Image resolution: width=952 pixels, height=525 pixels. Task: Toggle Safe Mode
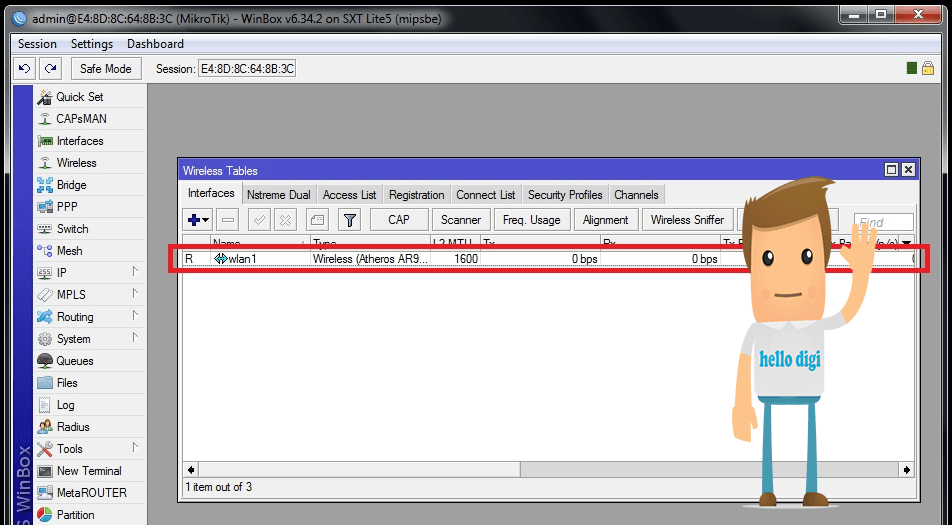tap(106, 69)
